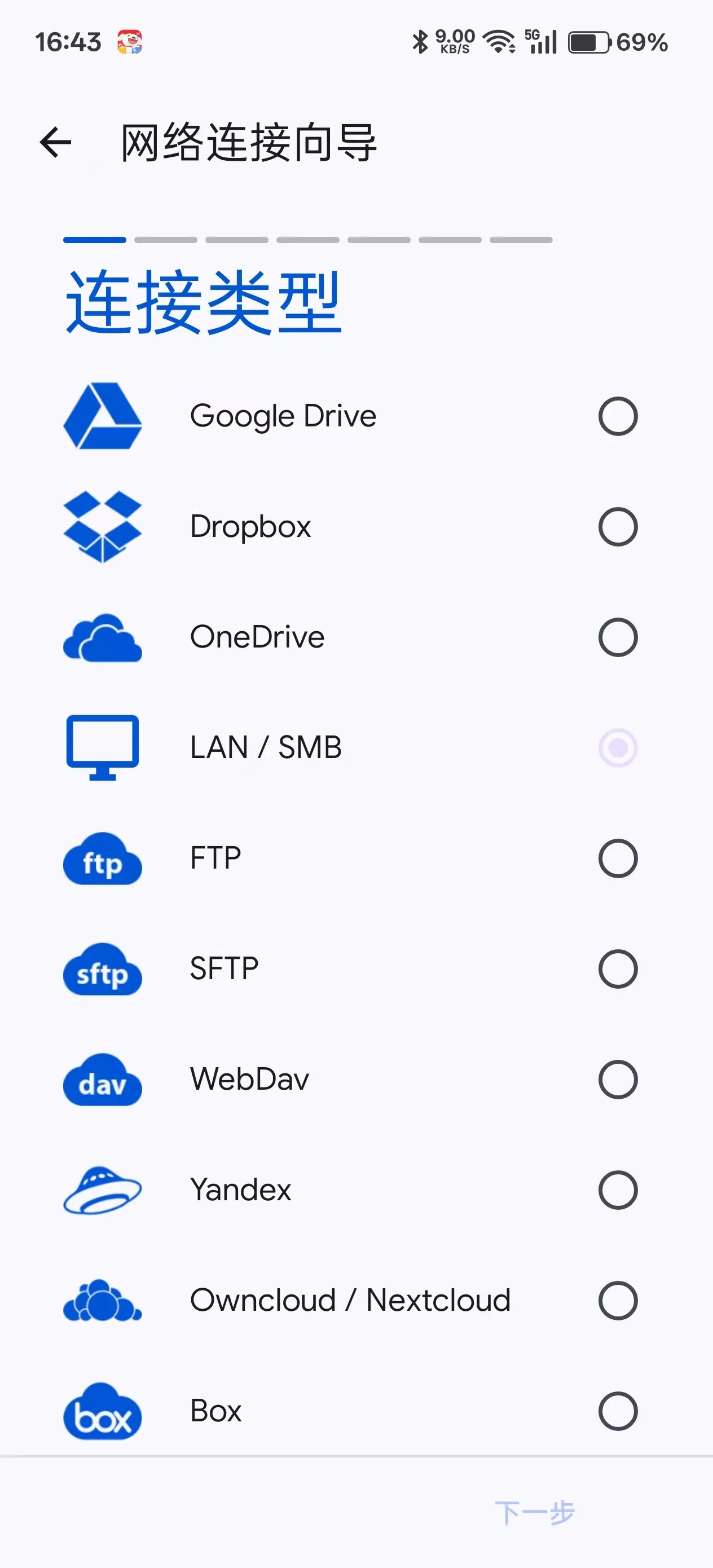Tap the WebDav cloud icon
The width and height of the screenshot is (713, 1568).
[102, 1079]
